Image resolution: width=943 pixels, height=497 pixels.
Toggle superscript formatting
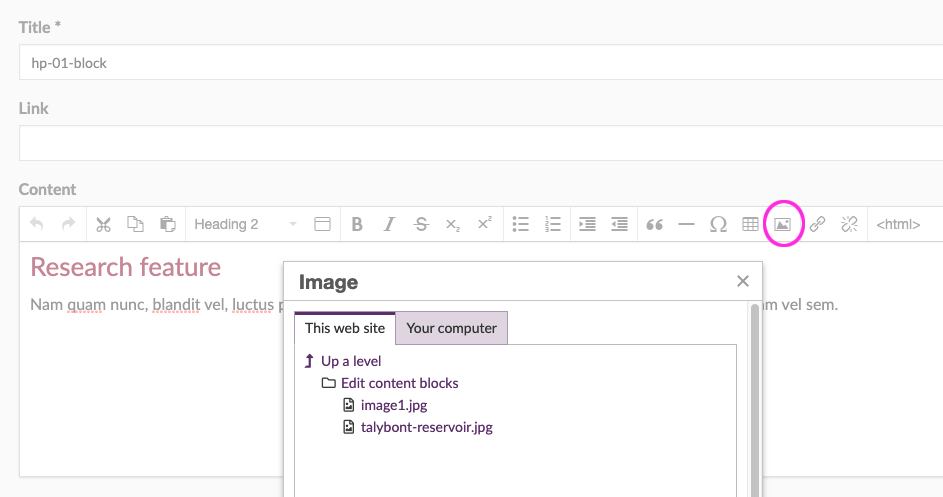[484, 224]
